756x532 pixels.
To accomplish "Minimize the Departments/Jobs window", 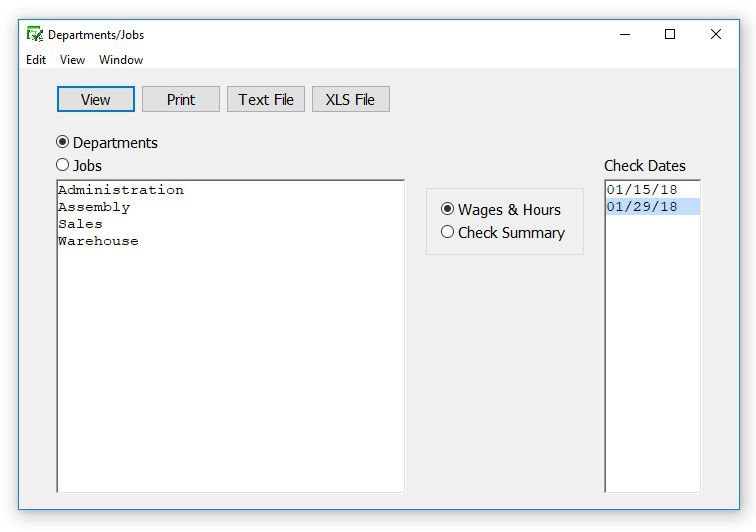I will [624, 34].
